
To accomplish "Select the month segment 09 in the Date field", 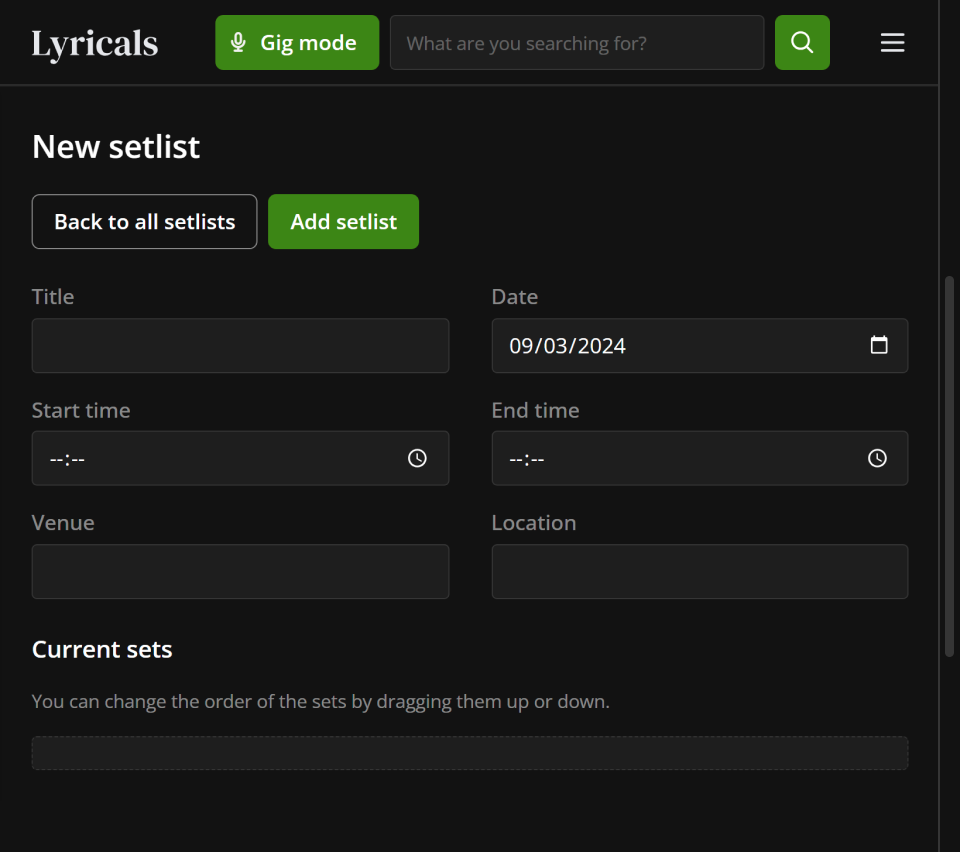I will [x=521, y=346].
